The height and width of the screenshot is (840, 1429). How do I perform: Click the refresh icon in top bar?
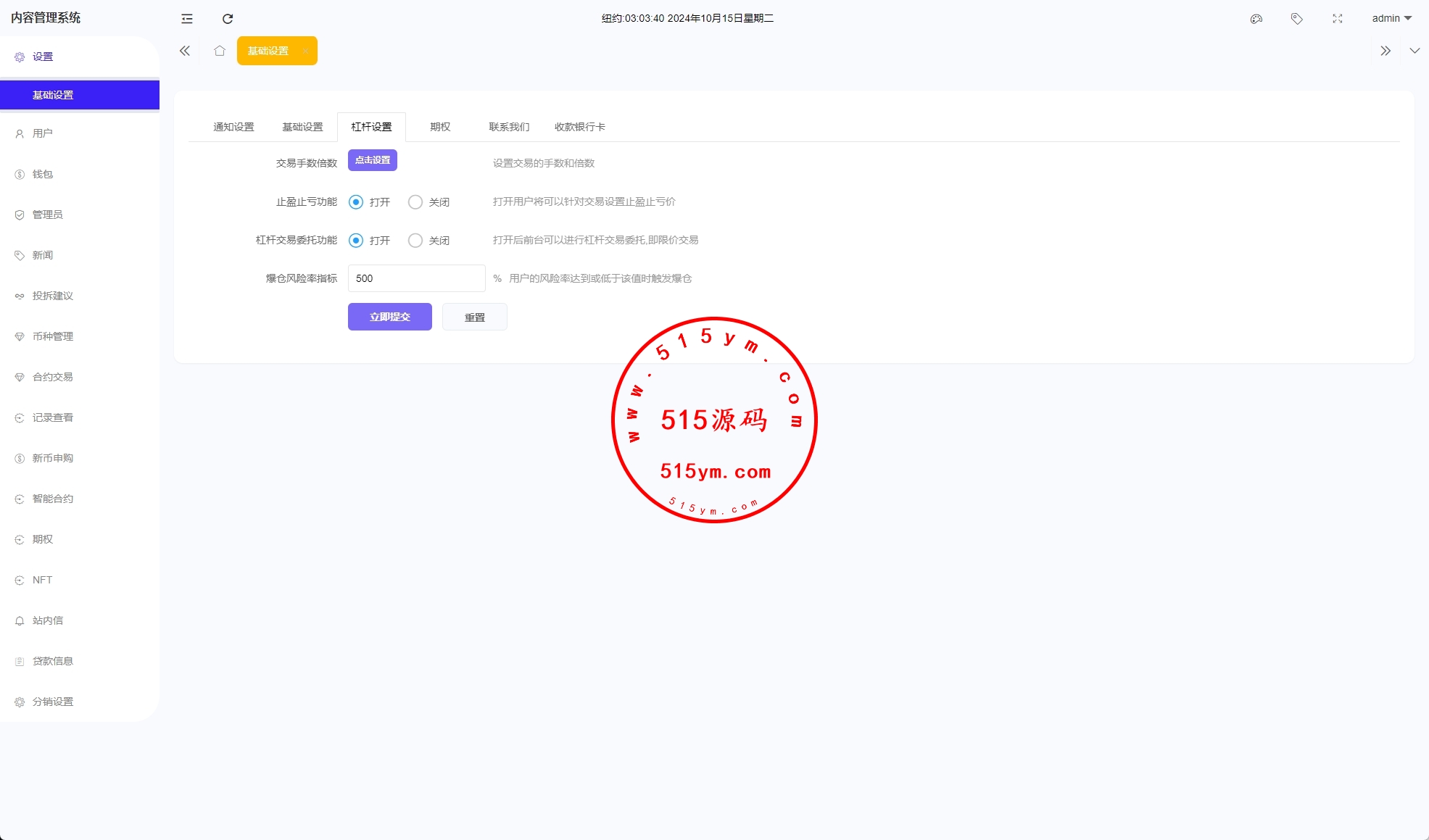228,19
